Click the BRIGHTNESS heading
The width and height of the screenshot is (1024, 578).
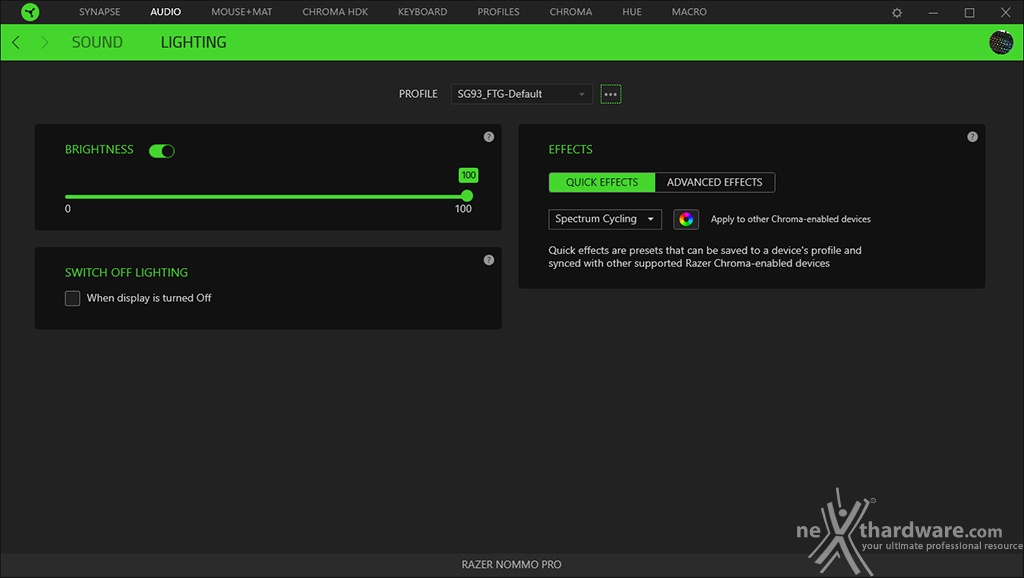pyautogui.click(x=99, y=150)
